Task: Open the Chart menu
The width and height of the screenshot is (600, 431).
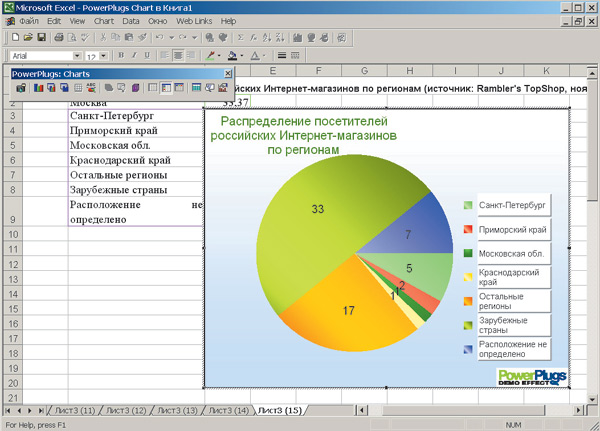Action: click(103, 20)
